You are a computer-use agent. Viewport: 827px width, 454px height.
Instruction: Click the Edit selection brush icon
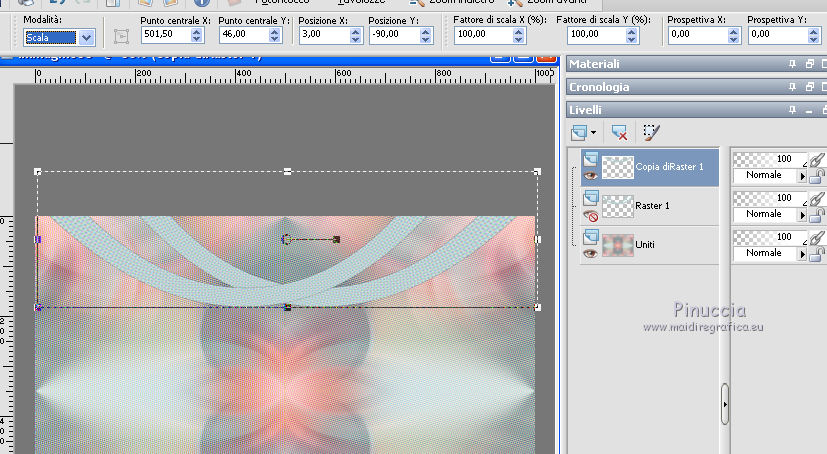651,132
